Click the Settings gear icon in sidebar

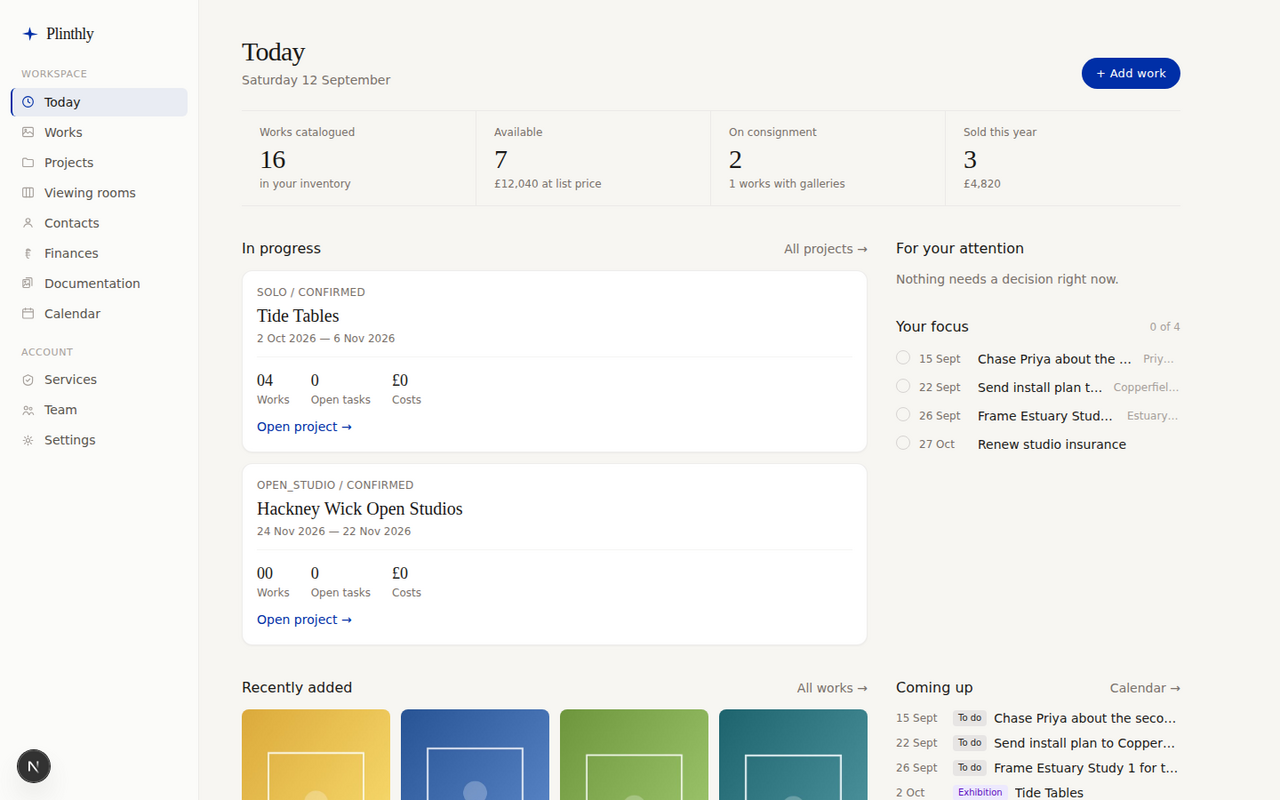click(28, 440)
